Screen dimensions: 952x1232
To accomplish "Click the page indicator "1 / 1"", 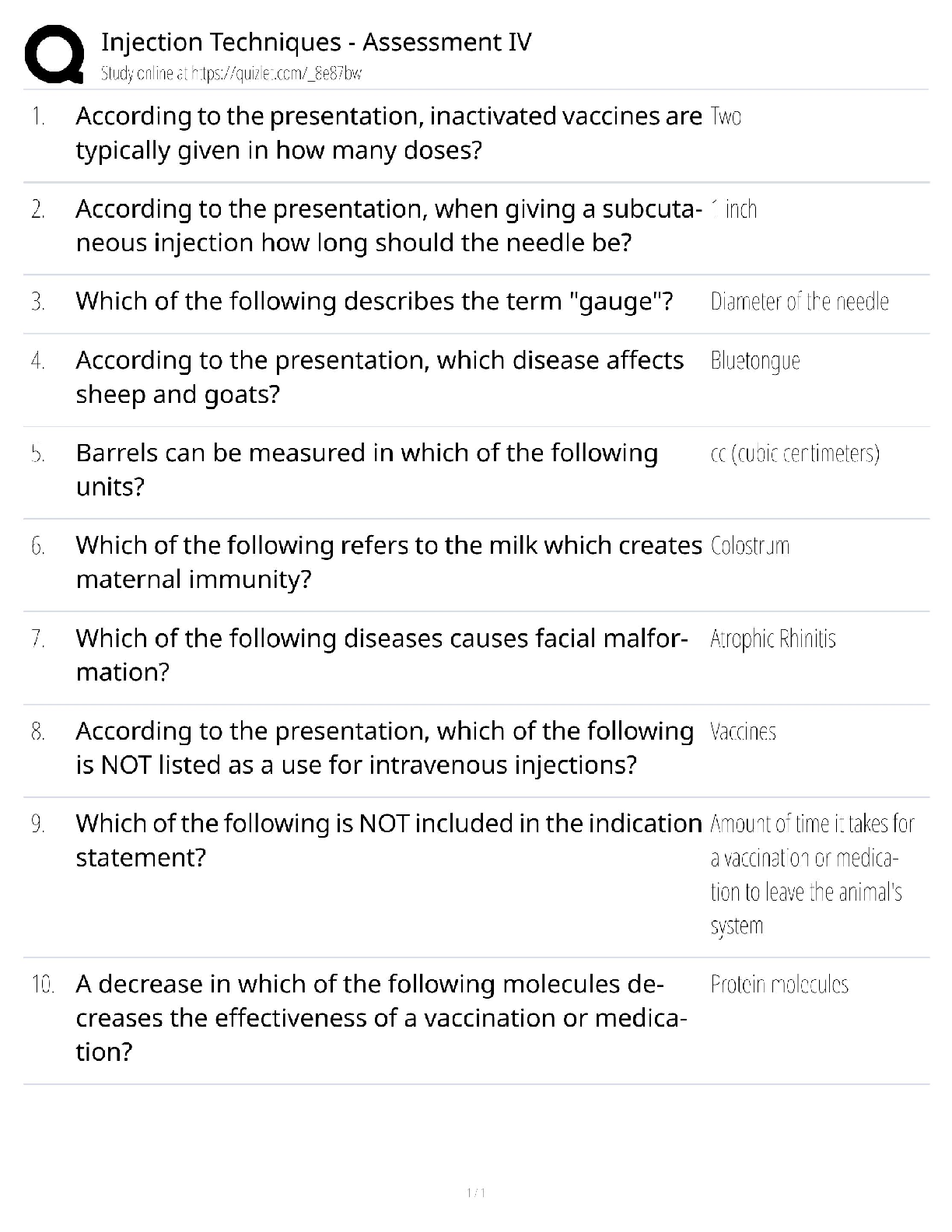I will [x=476, y=1193].
